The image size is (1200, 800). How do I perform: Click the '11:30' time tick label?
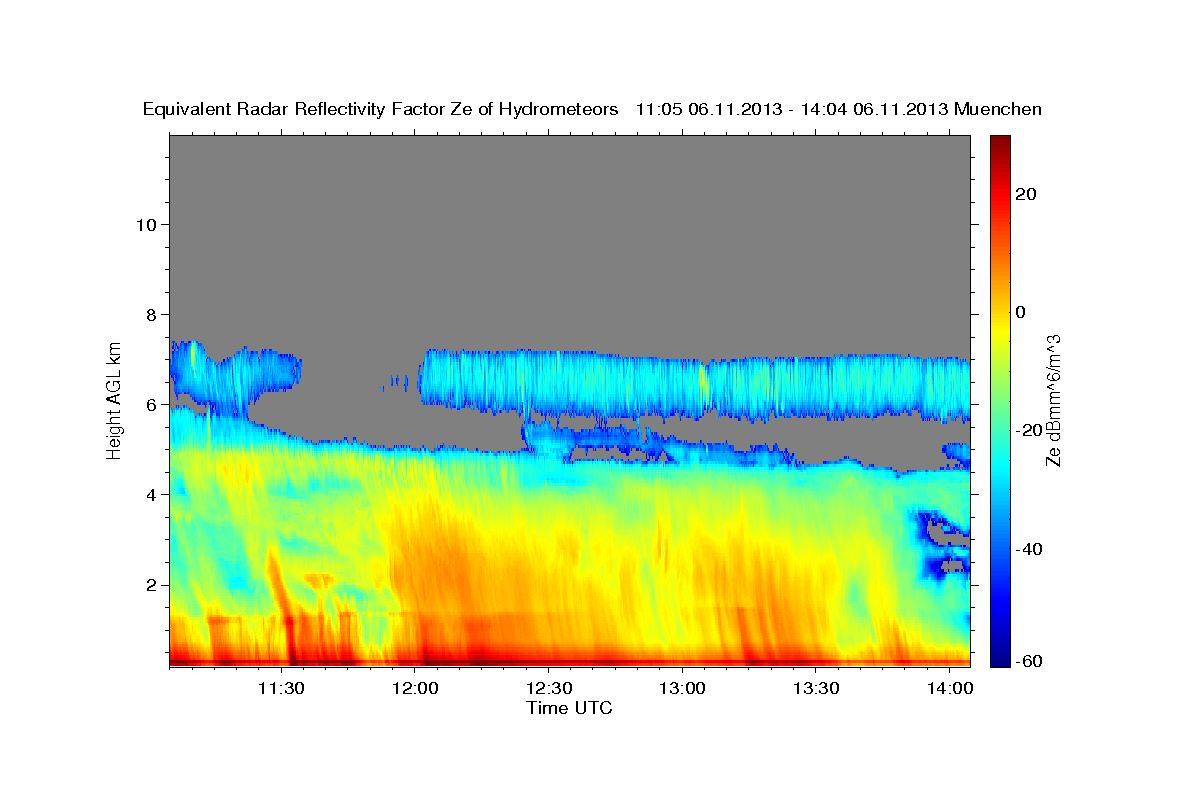tap(281, 688)
